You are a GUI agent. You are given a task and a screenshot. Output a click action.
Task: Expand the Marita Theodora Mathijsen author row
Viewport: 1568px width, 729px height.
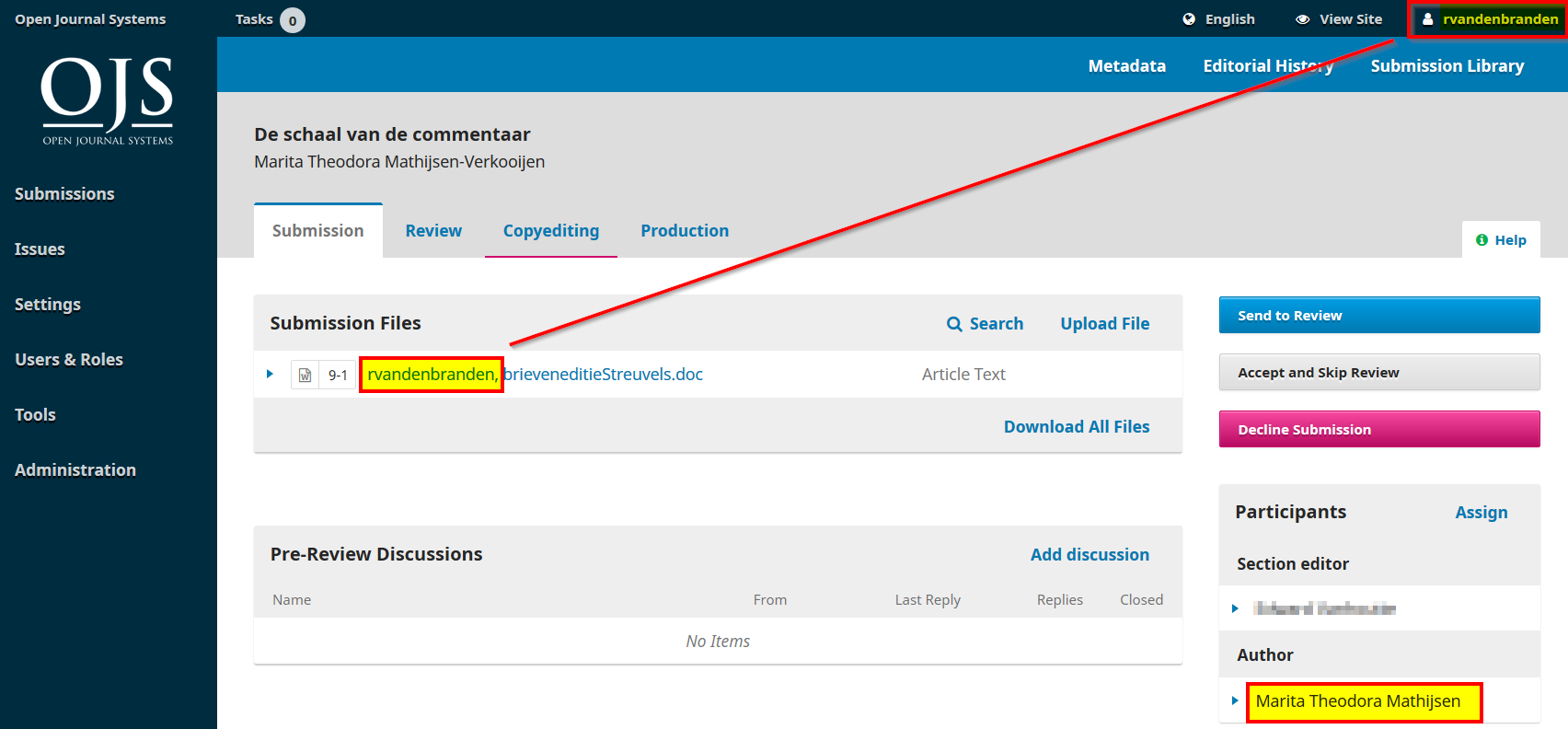[x=1235, y=700]
